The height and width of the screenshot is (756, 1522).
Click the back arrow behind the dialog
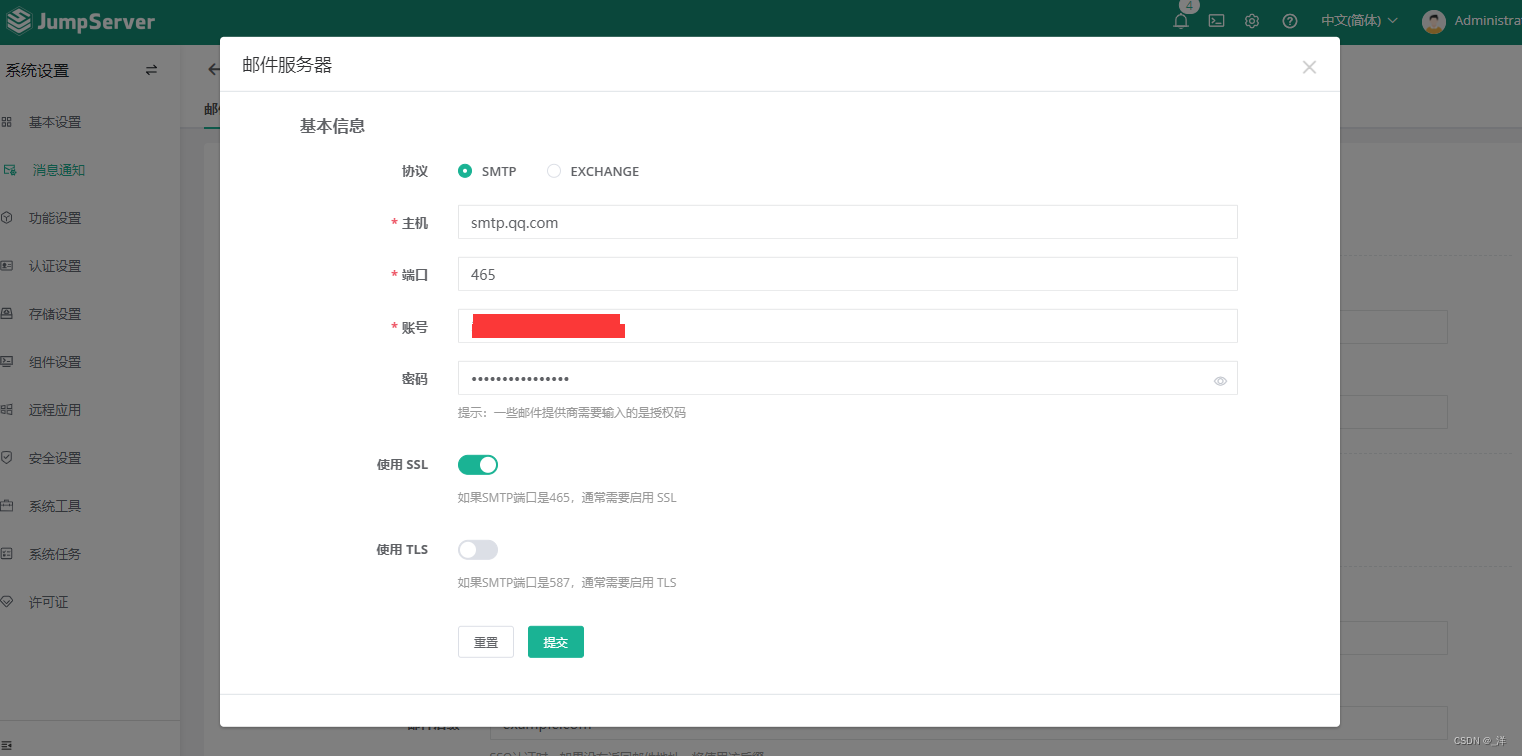212,70
